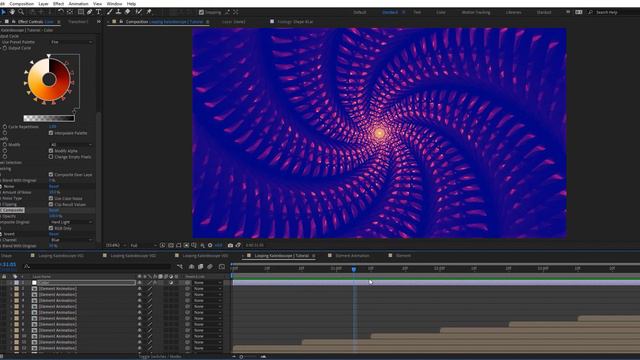Select the Rotation tool
The image size is (640, 360).
point(61,12)
